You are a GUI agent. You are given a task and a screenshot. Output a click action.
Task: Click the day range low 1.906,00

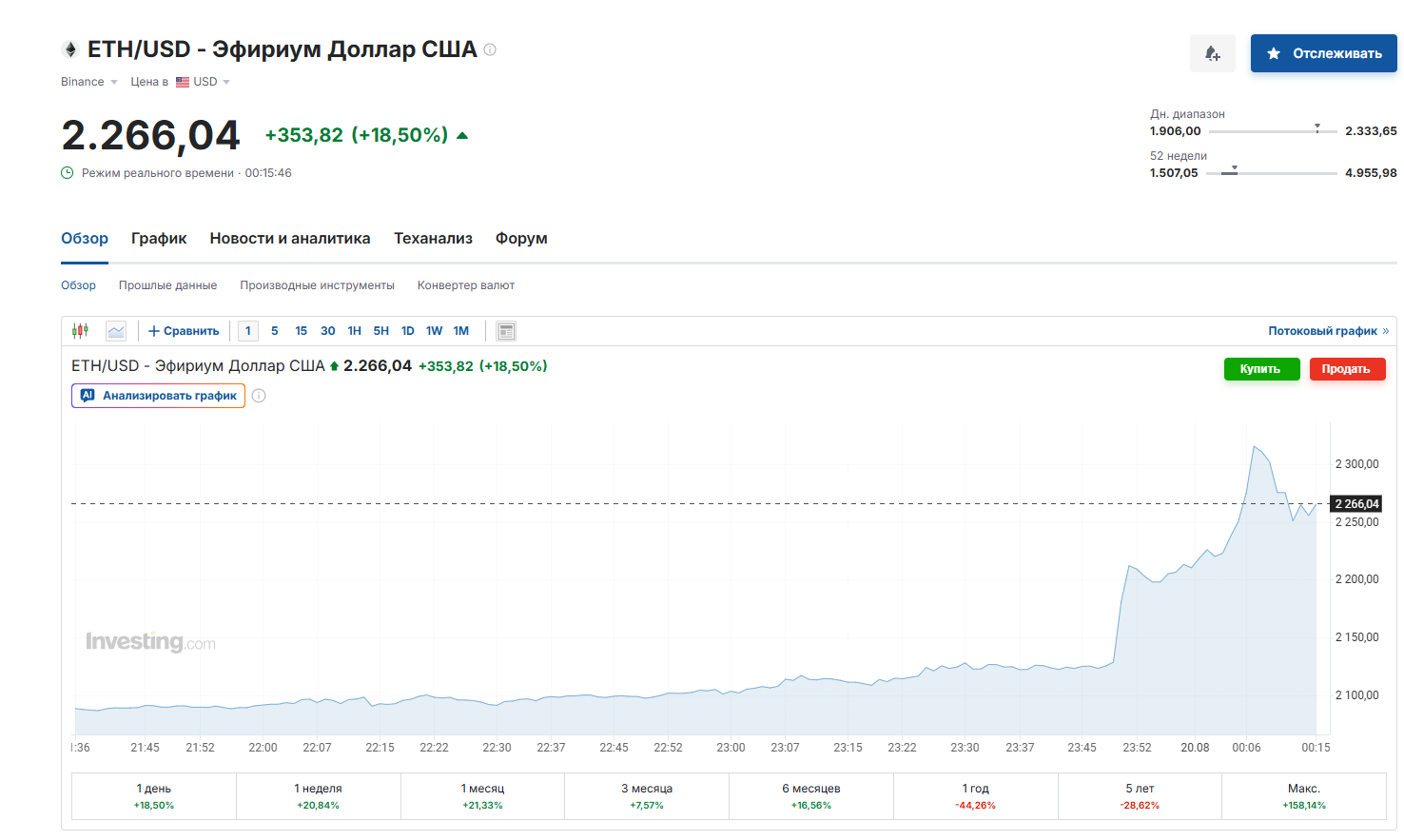1176,131
